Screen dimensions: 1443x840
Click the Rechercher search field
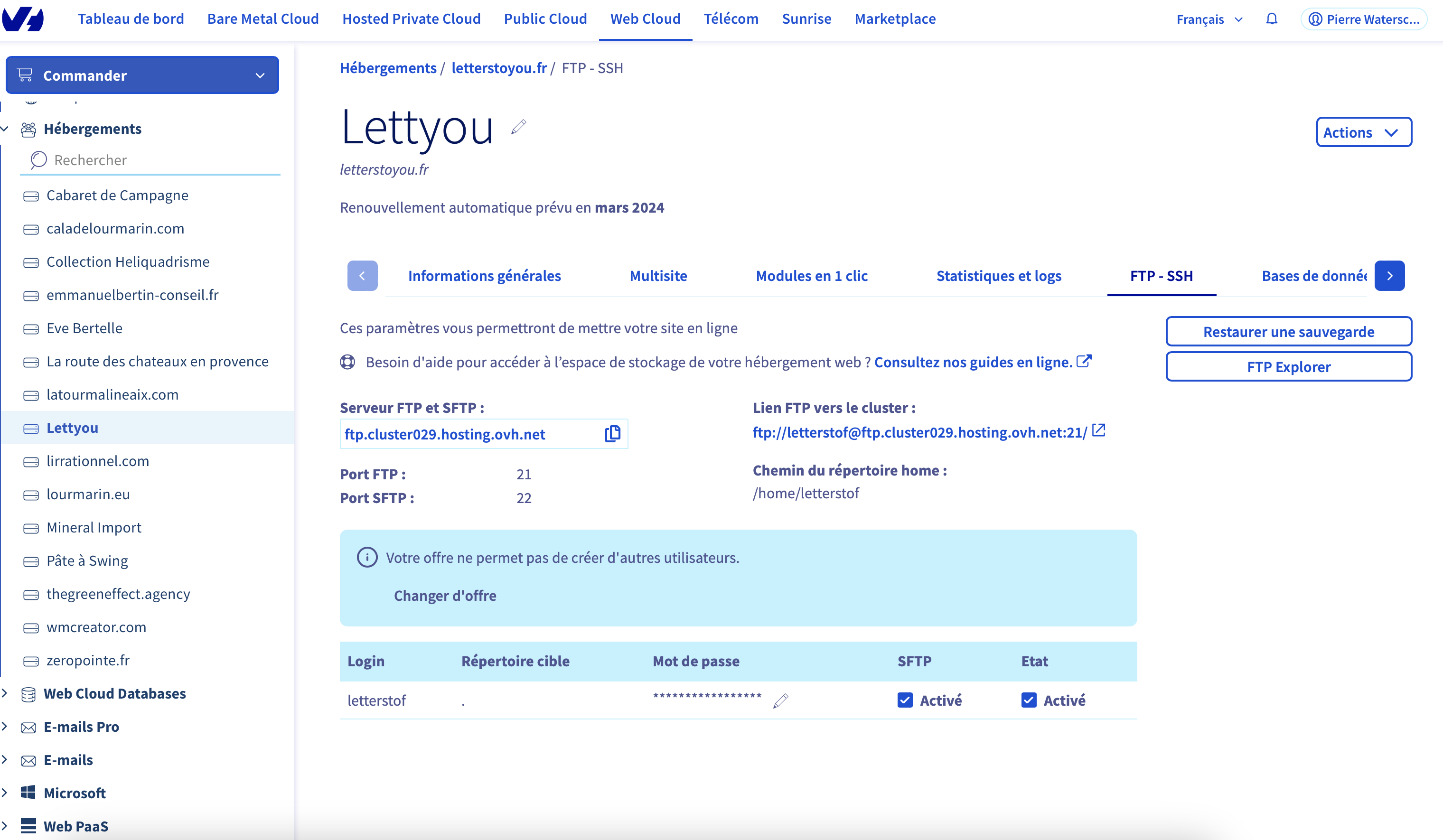150,160
